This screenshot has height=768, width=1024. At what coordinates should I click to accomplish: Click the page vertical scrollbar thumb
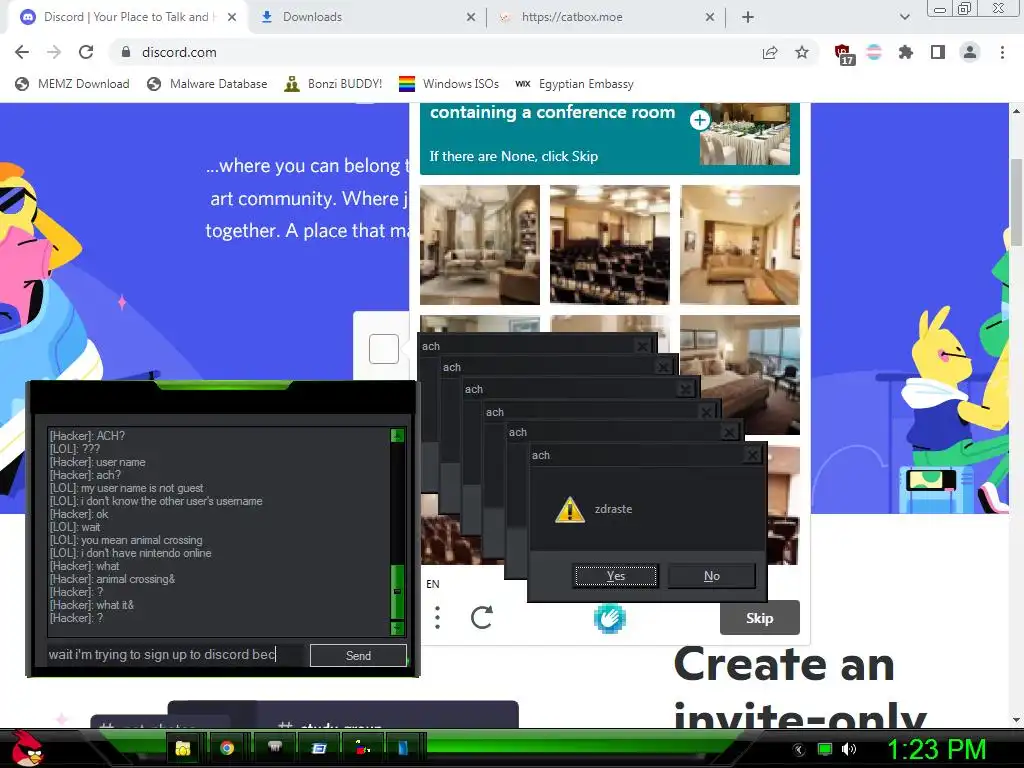click(x=1016, y=202)
